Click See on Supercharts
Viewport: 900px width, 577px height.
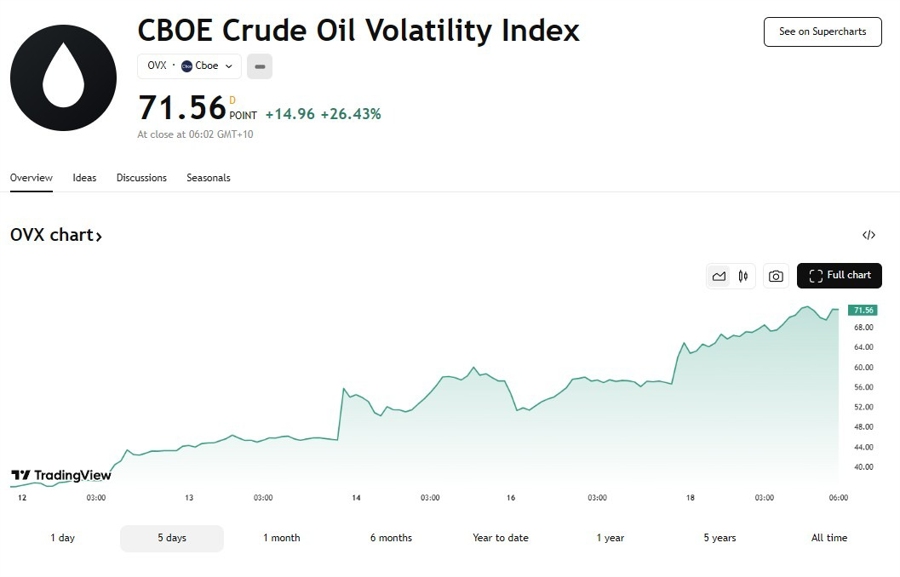[822, 31]
